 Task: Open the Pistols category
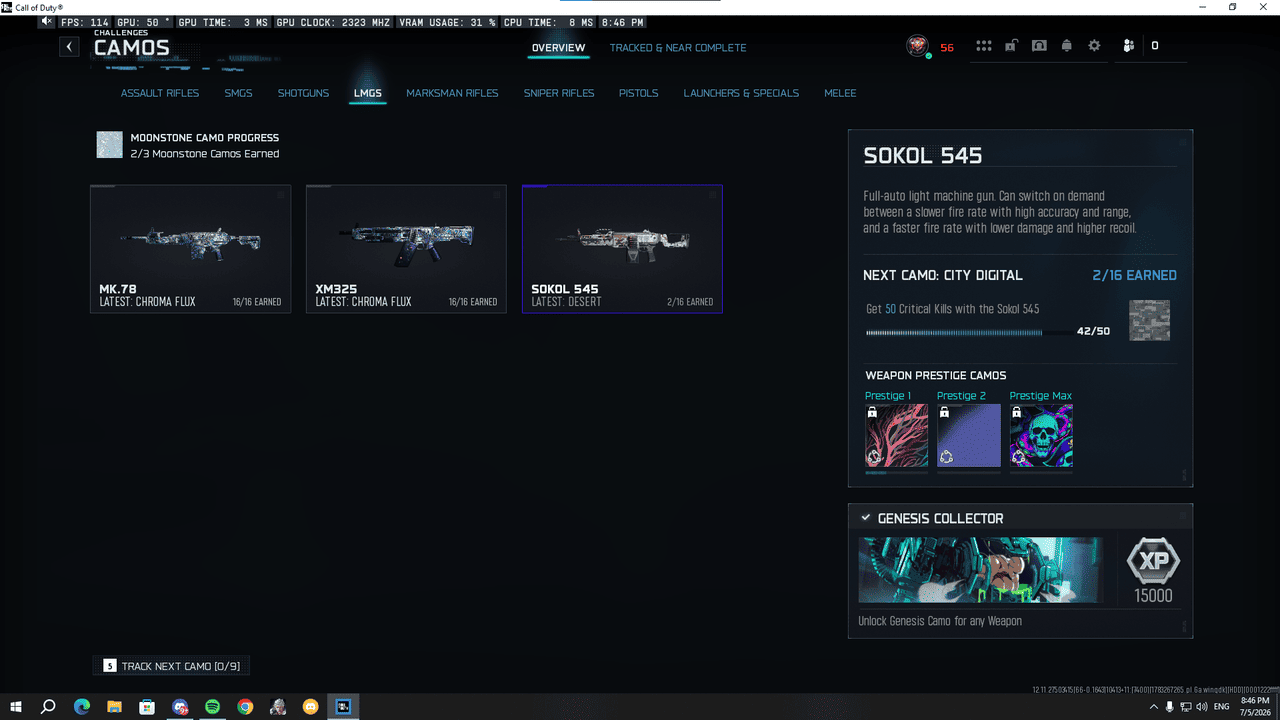(638, 93)
